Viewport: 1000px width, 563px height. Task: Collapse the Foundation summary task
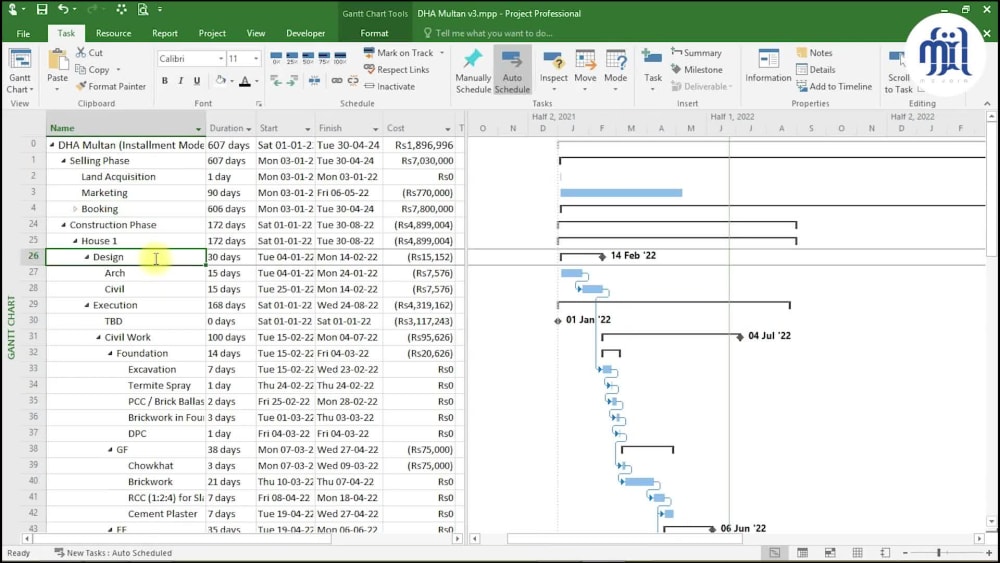click(x=110, y=354)
